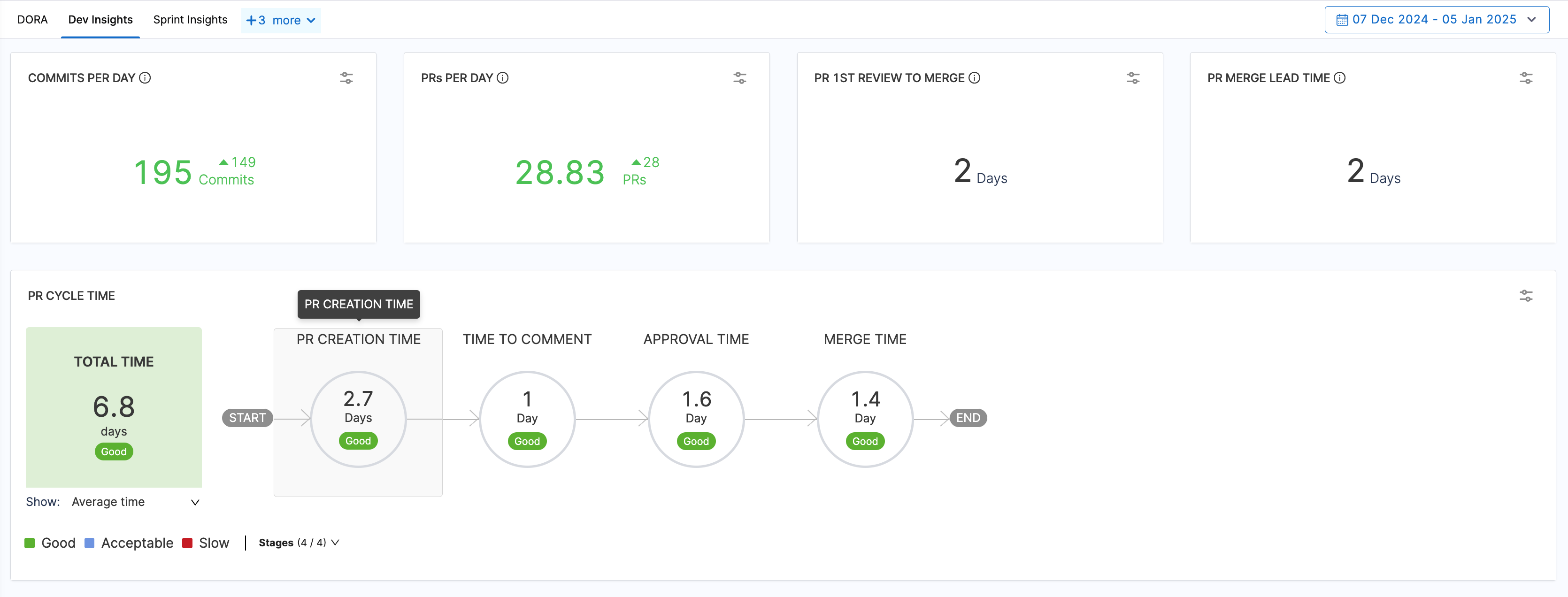Screen dimensions: 1568x597
Task: Click info icon beside Commits Per Day
Action: pos(145,78)
